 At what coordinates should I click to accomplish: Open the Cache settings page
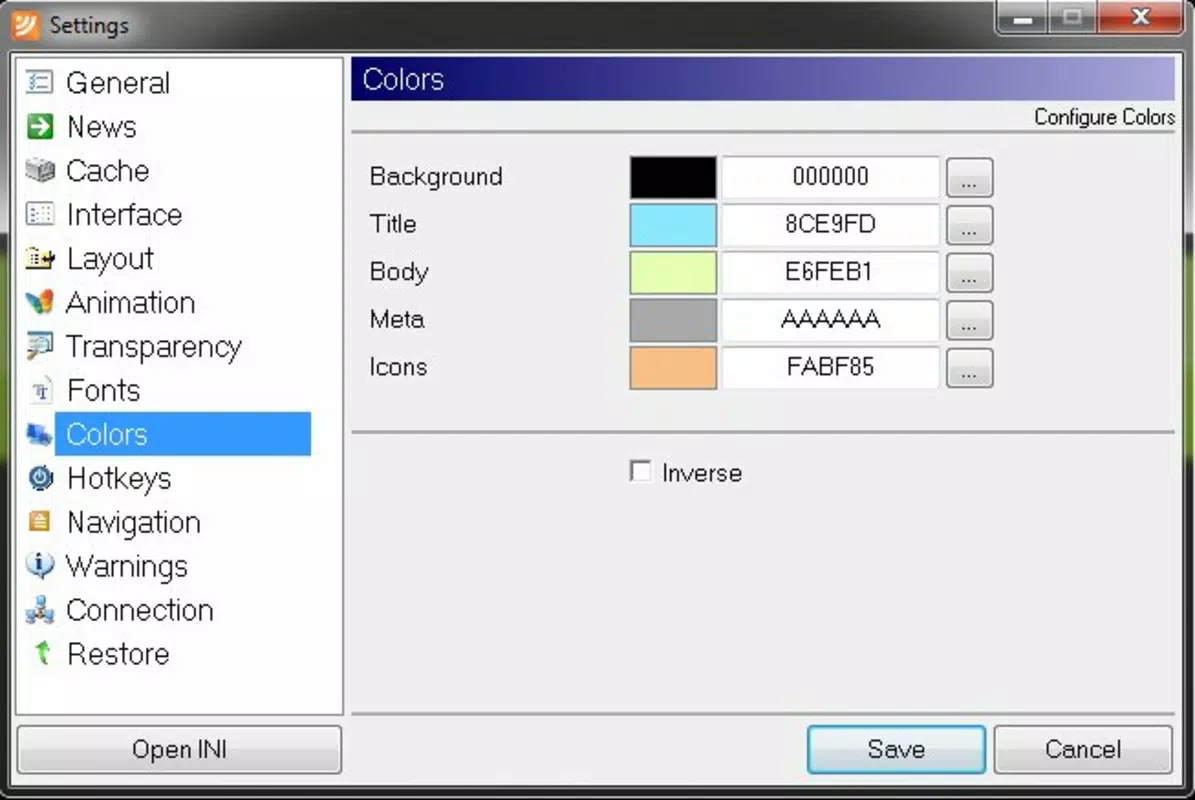coord(107,171)
